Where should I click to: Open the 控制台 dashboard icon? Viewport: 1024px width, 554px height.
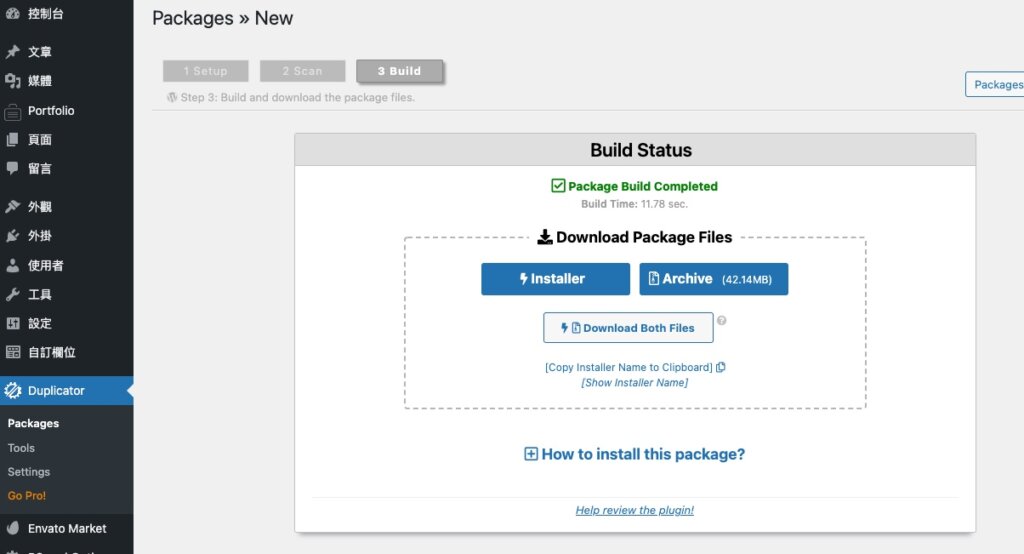[12, 13]
